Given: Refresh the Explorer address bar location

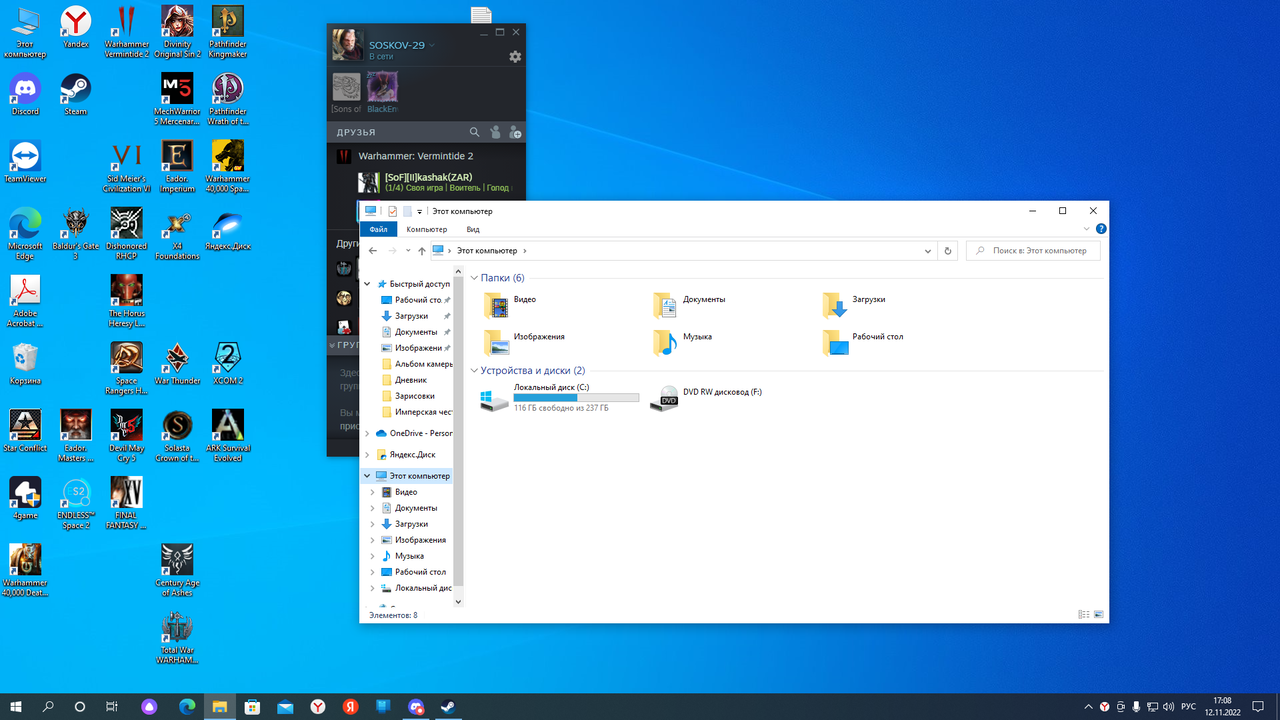Looking at the screenshot, I should coord(948,251).
